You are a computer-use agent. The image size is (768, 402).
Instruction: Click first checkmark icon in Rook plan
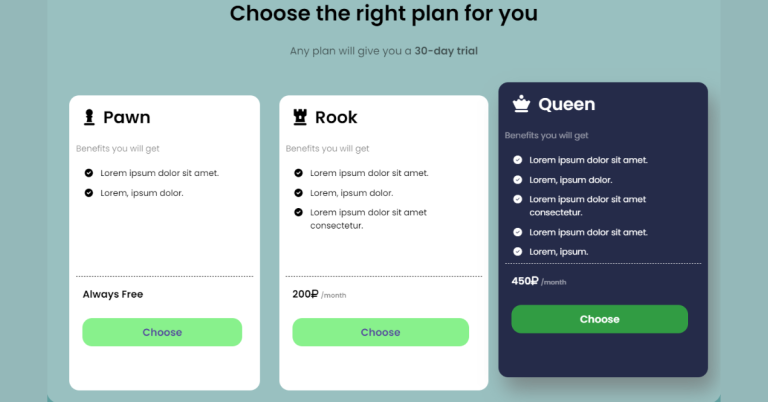coord(299,173)
